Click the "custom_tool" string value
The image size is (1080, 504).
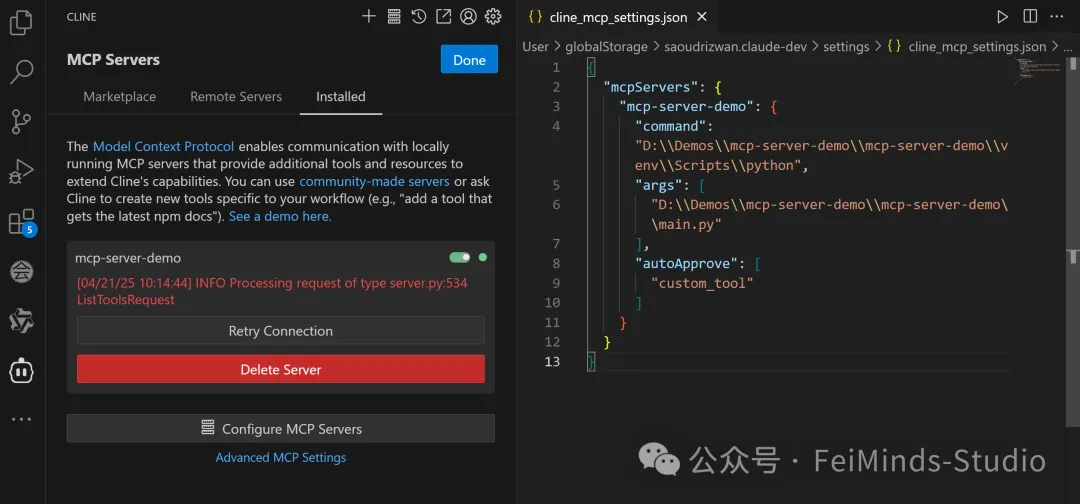[703, 283]
